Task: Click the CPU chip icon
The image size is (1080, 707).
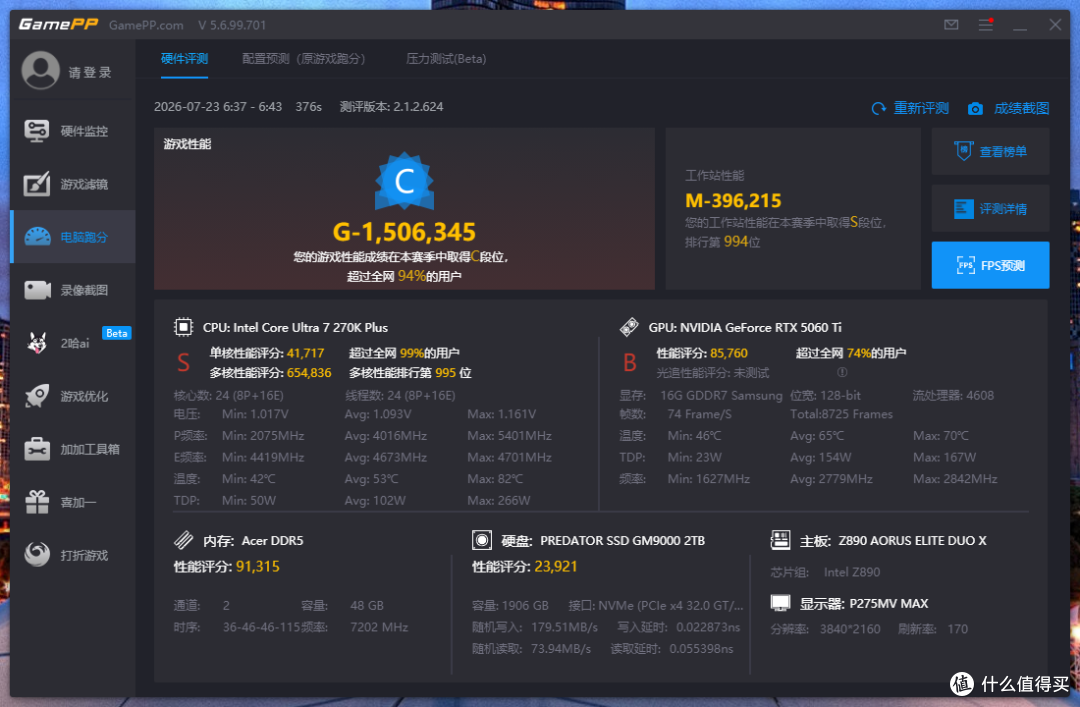Action: 183,327
